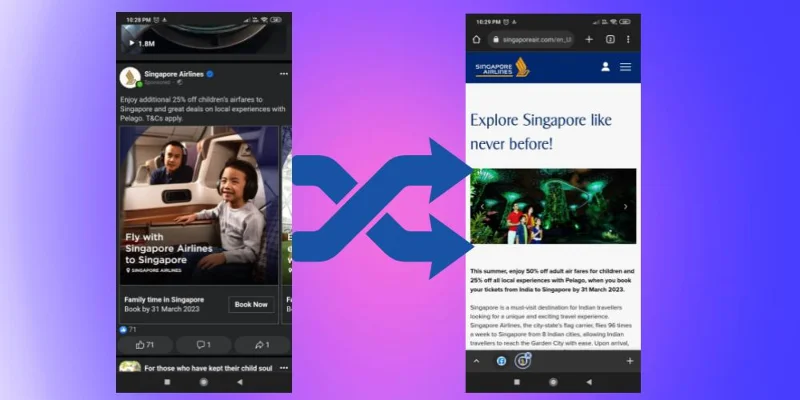Show previous image in Singapore carousel
Image resolution: width=800 pixels, height=400 pixels.
[477, 207]
